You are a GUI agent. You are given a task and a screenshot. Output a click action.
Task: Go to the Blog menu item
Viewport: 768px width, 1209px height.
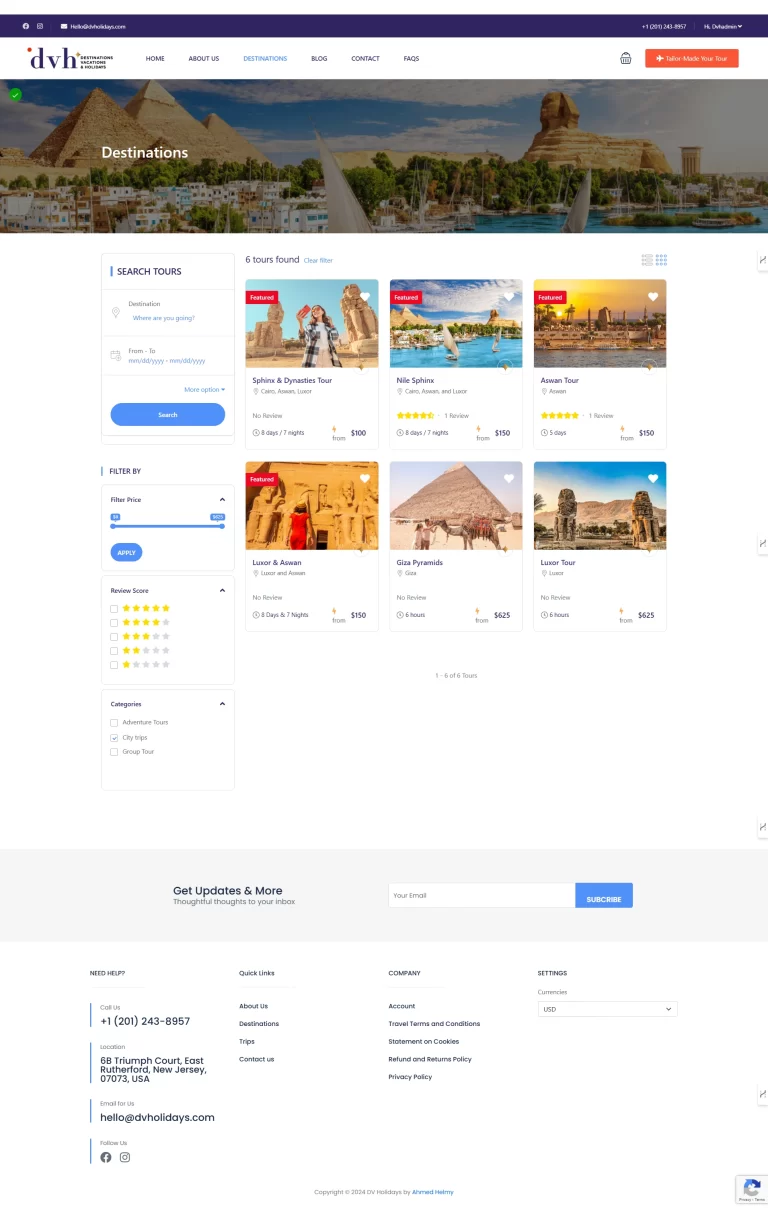pyautogui.click(x=319, y=59)
